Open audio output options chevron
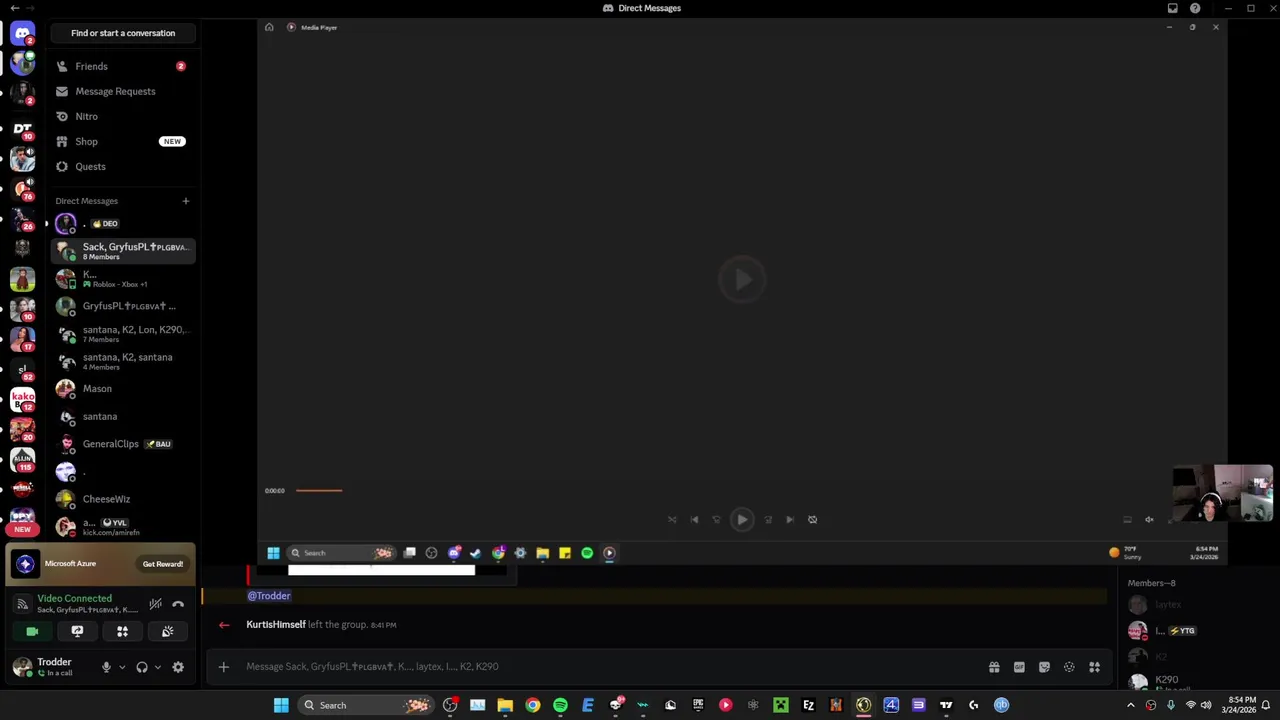1280x720 pixels. pos(157,667)
